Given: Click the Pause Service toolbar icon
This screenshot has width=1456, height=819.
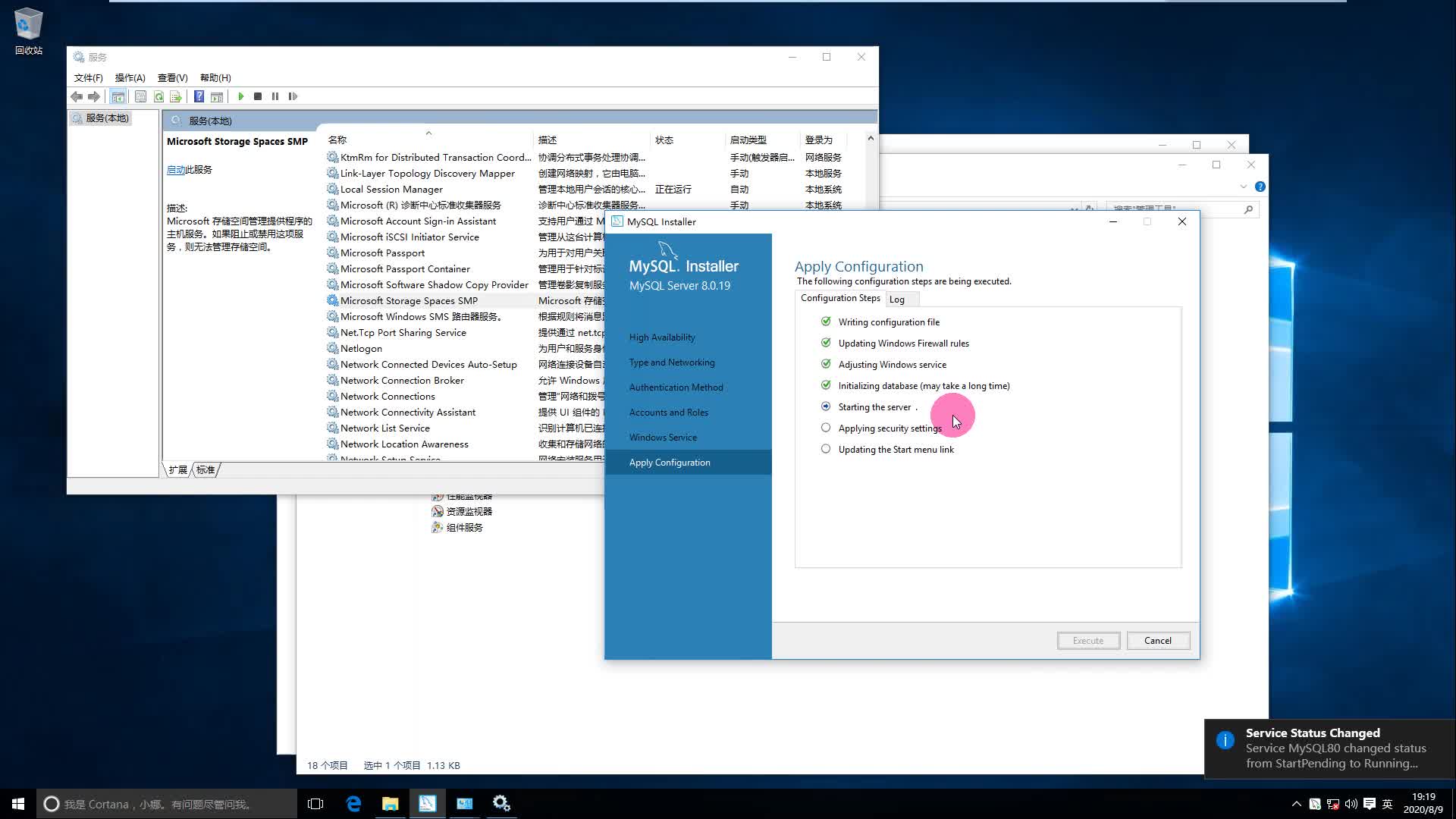Looking at the screenshot, I should (x=275, y=96).
